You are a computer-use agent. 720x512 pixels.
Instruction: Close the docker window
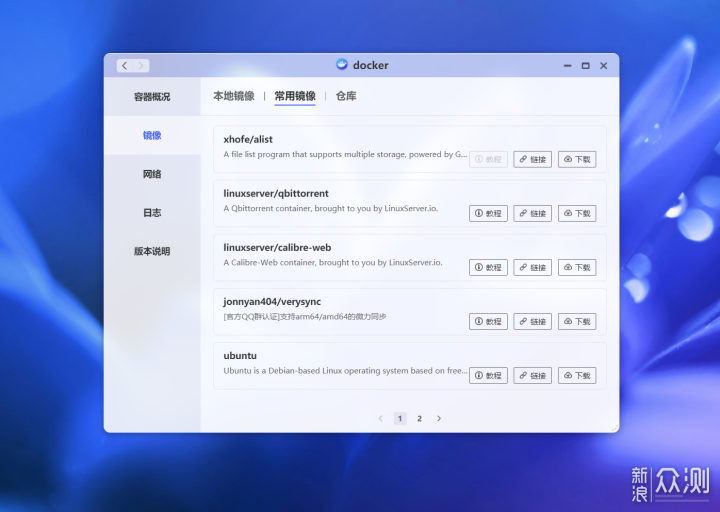604,66
